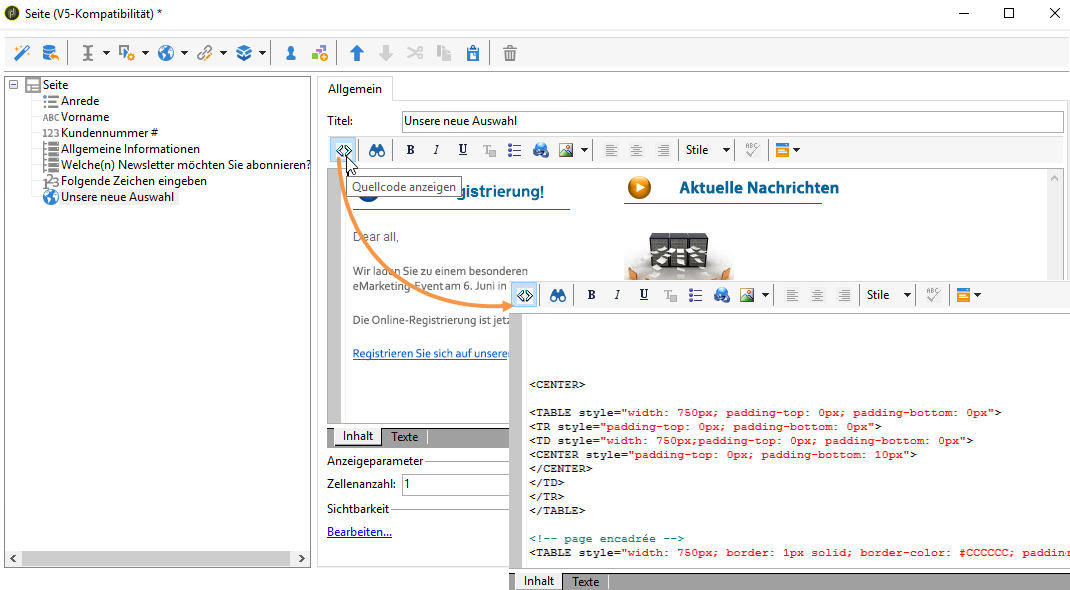Click the database restore icon in main toolbar

pyautogui.click(x=50, y=53)
